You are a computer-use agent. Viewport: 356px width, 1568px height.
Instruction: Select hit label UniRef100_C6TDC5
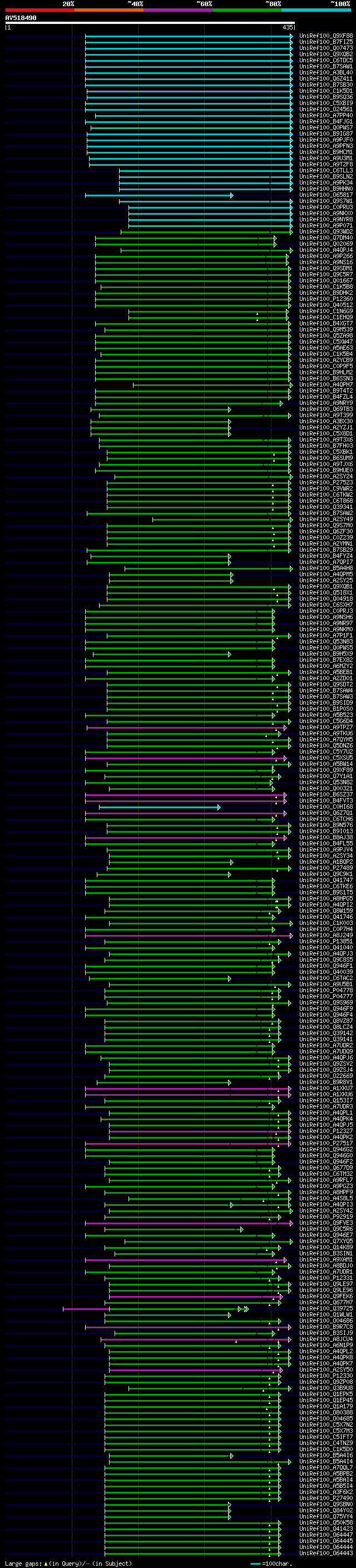tap(326, 60)
